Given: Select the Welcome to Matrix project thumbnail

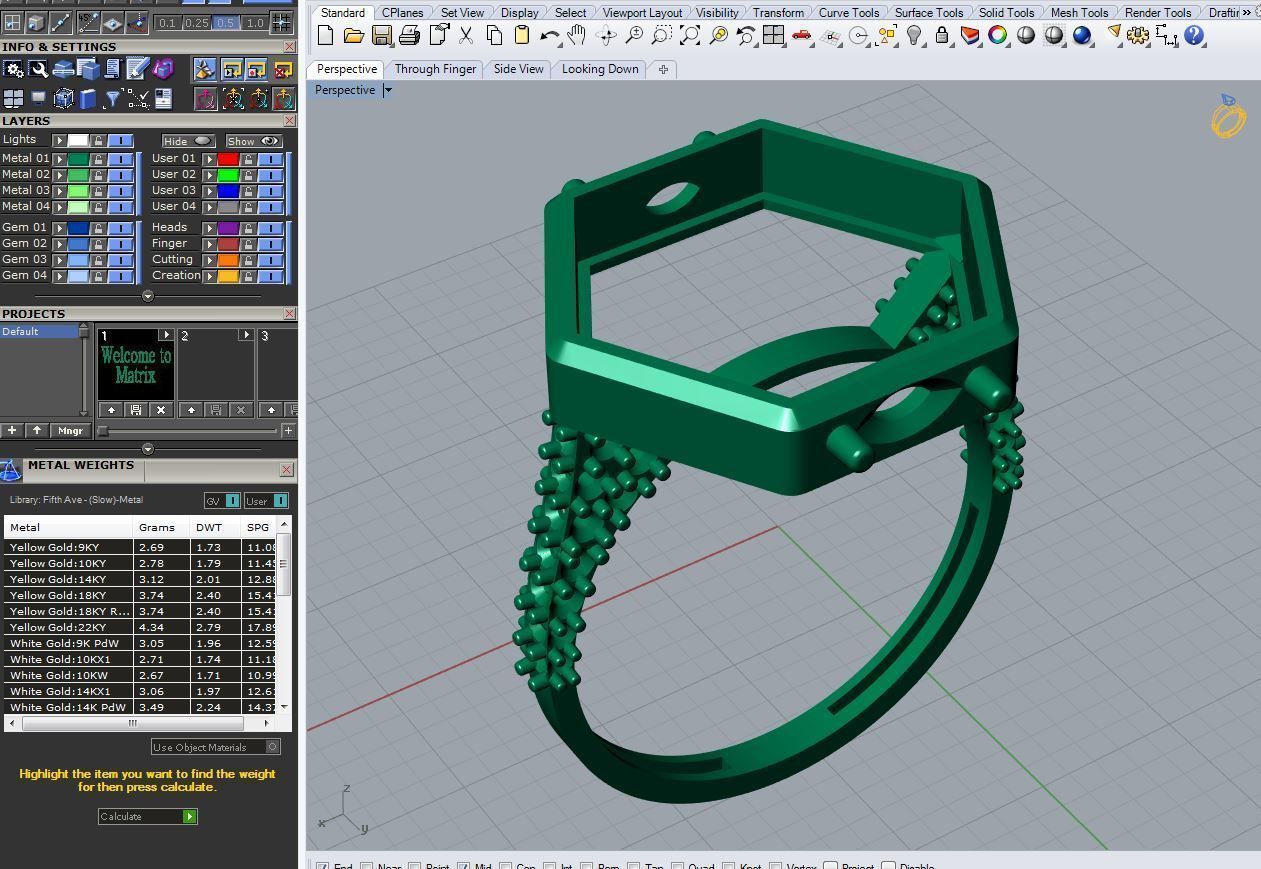Looking at the screenshot, I should 135,365.
